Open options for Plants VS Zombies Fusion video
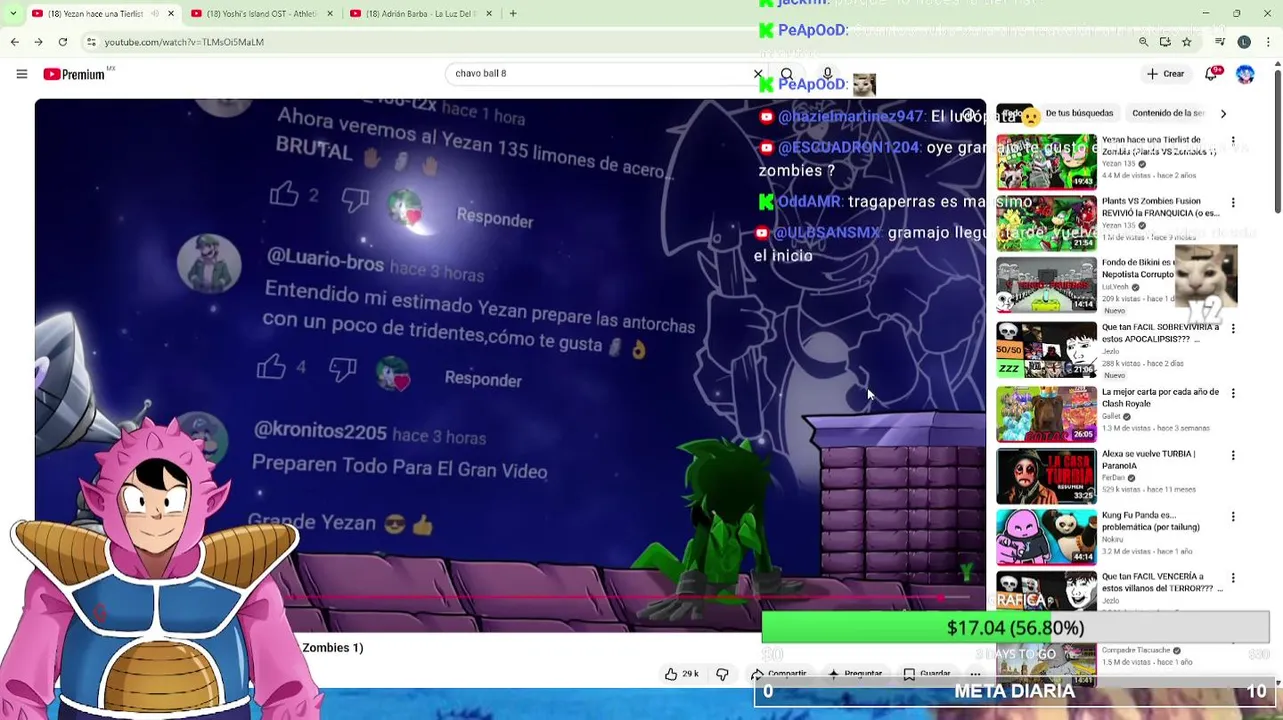The width and height of the screenshot is (1283, 720). (1233, 203)
